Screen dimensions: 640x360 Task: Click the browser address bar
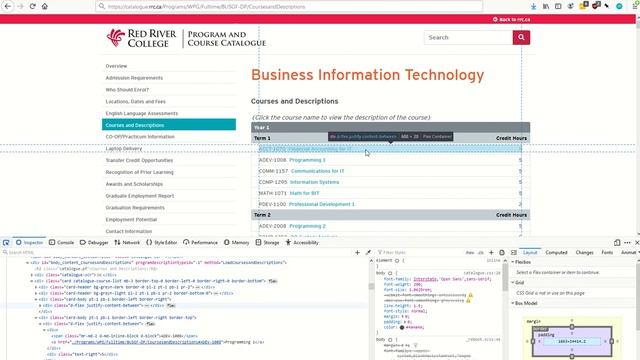pos(289,7)
